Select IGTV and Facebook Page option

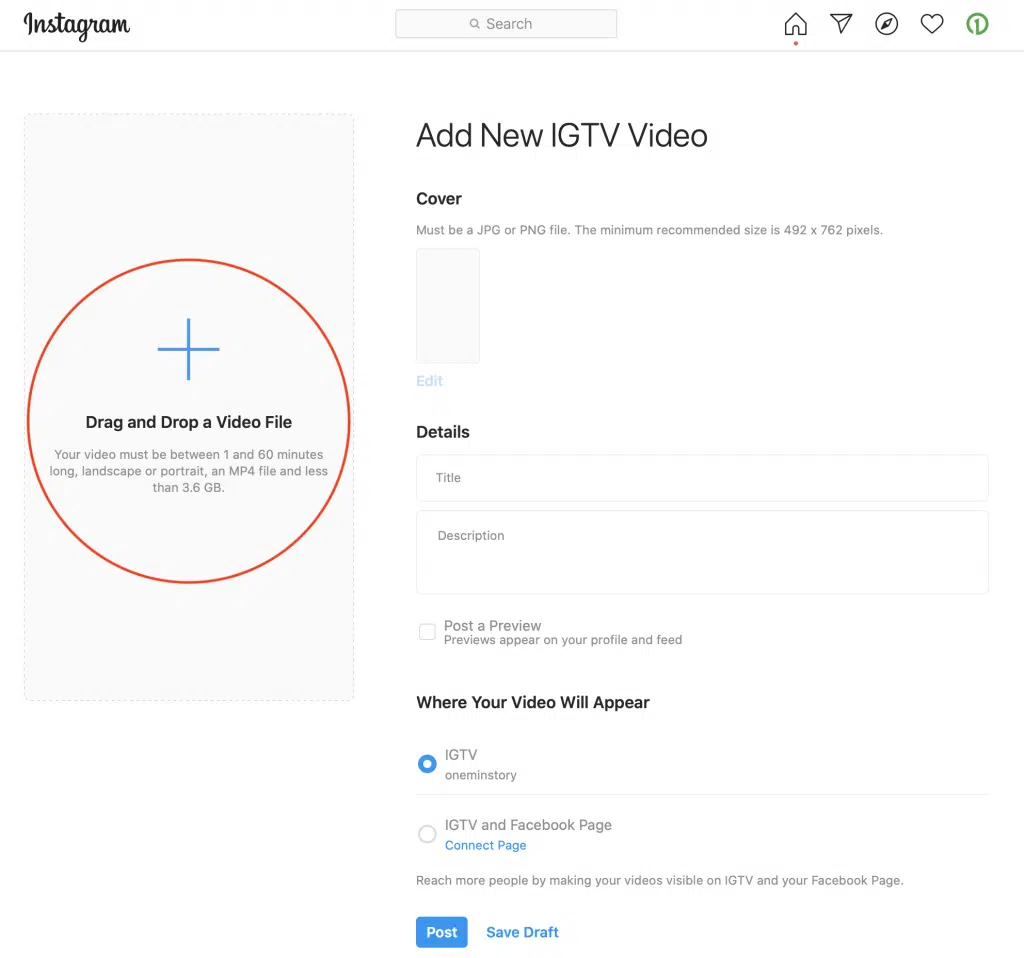click(427, 834)
